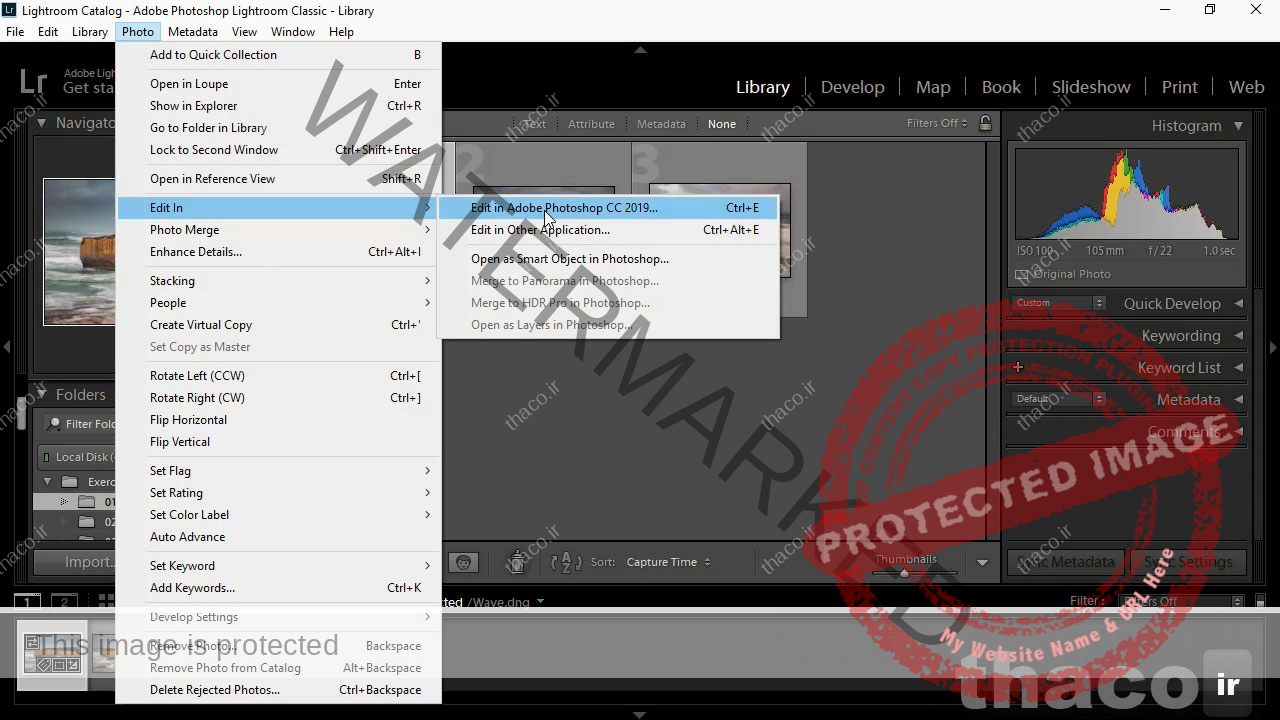Image resolution: width=1280 pixels, height=720 pixels.
Task: Expand the Keywording panel
Action: click(1238, 335)
